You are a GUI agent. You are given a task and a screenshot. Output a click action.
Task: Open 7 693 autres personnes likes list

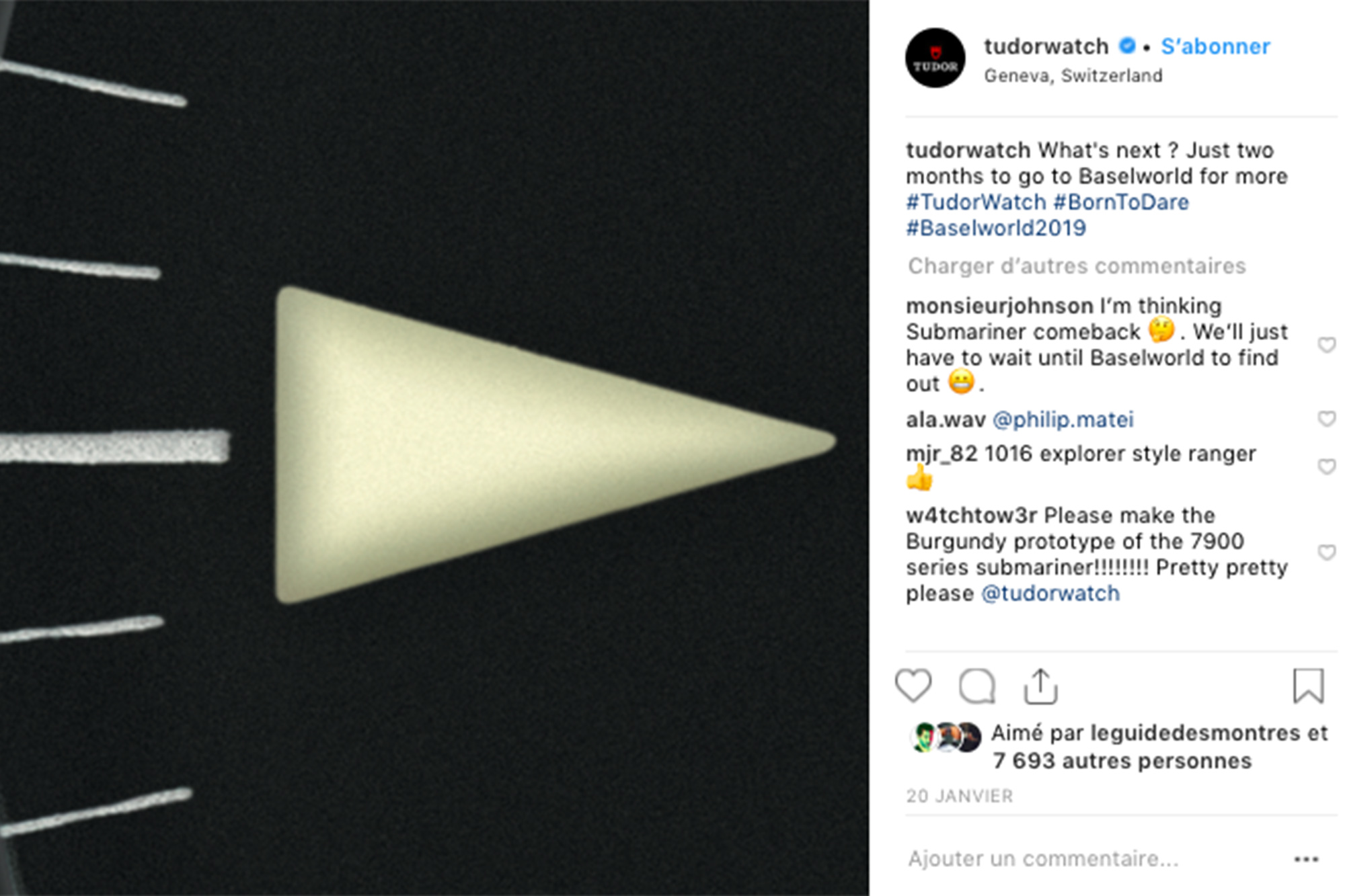[1122, 761]
